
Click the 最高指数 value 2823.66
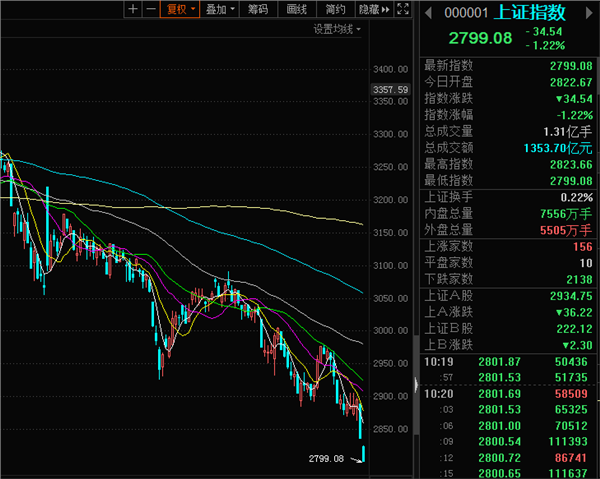571,165
